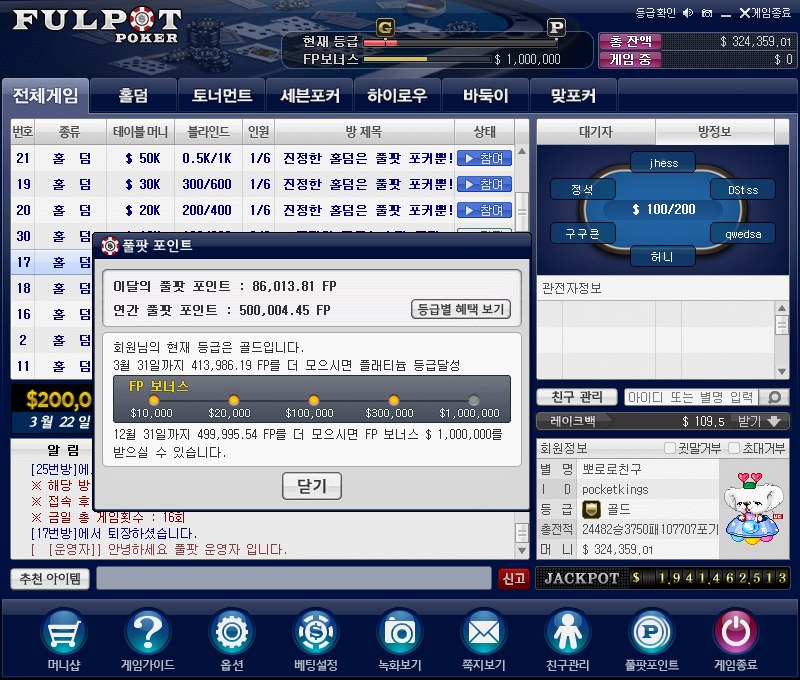Click the 총 잔액 balance label
This screenshot has height=680, width=800.
click(x=630, y=41)
